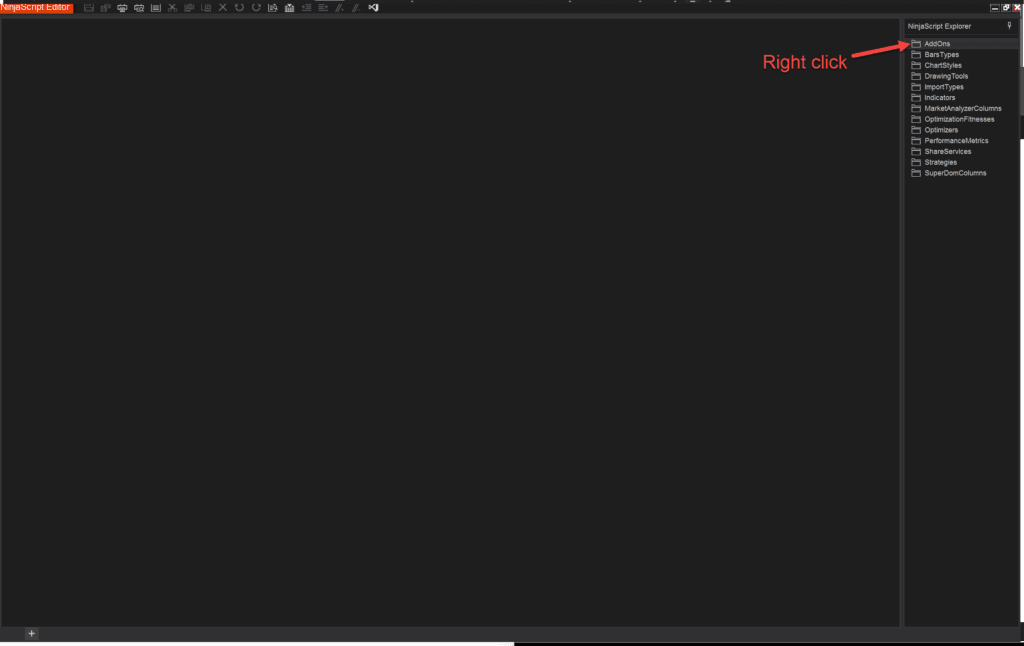Click the Undo arrow icon
Image resolution: width=1024 pixels, height=646 pixels.
(240, 8)
